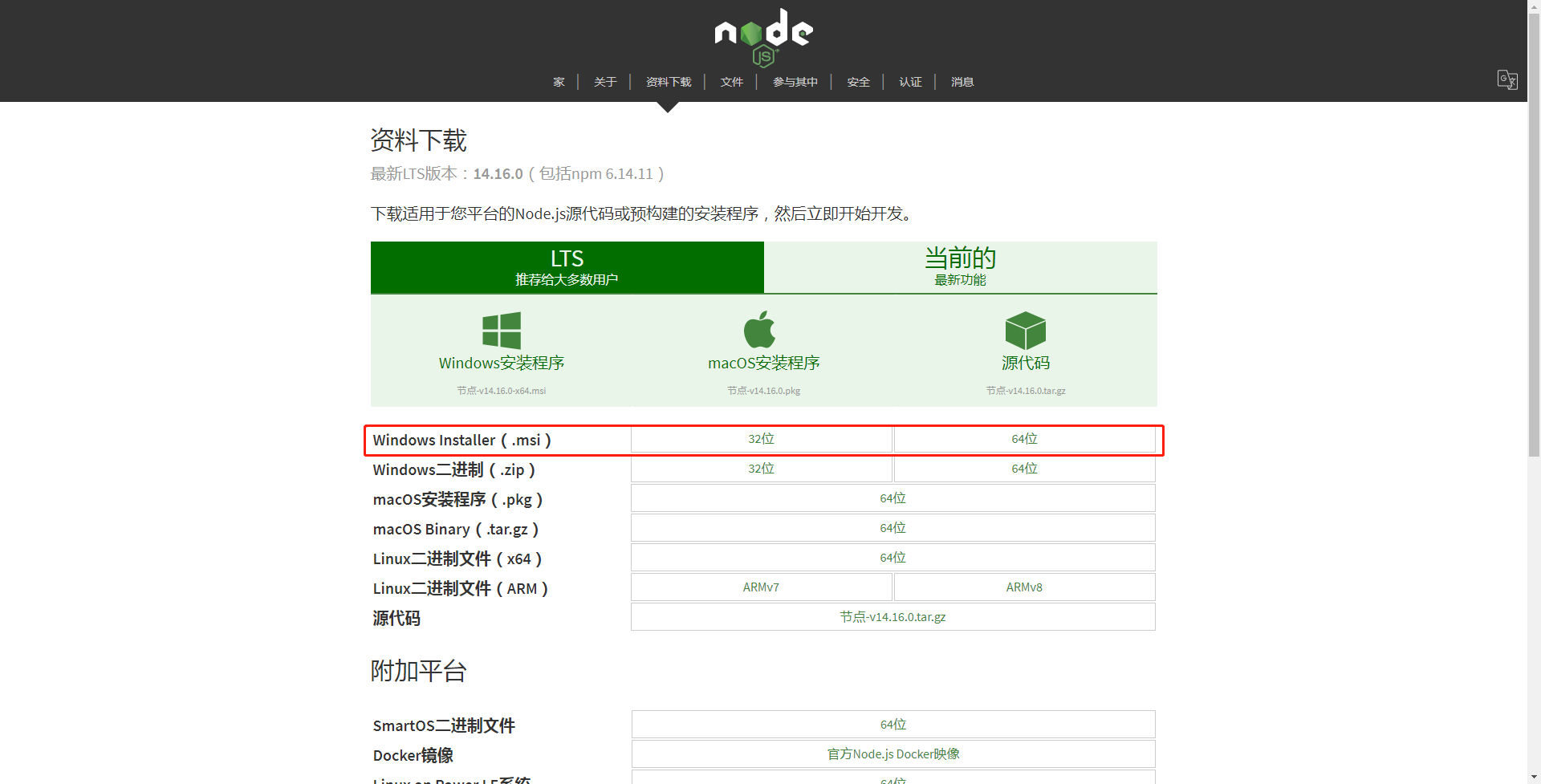This screenshot has height=784, width=1541.
Task: Open the 关于 nav item
Action: pos(605,82)
